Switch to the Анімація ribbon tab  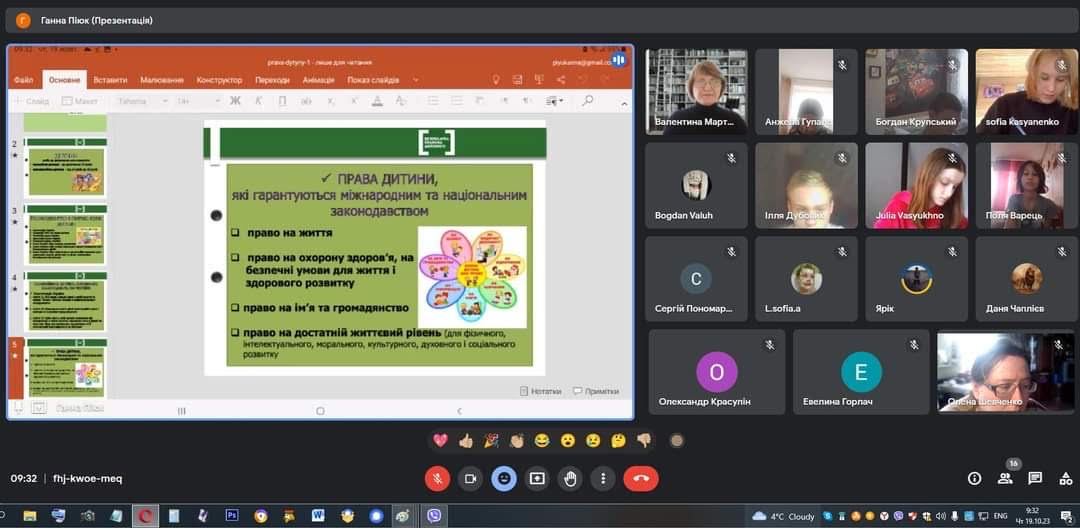tap(318, 80)
